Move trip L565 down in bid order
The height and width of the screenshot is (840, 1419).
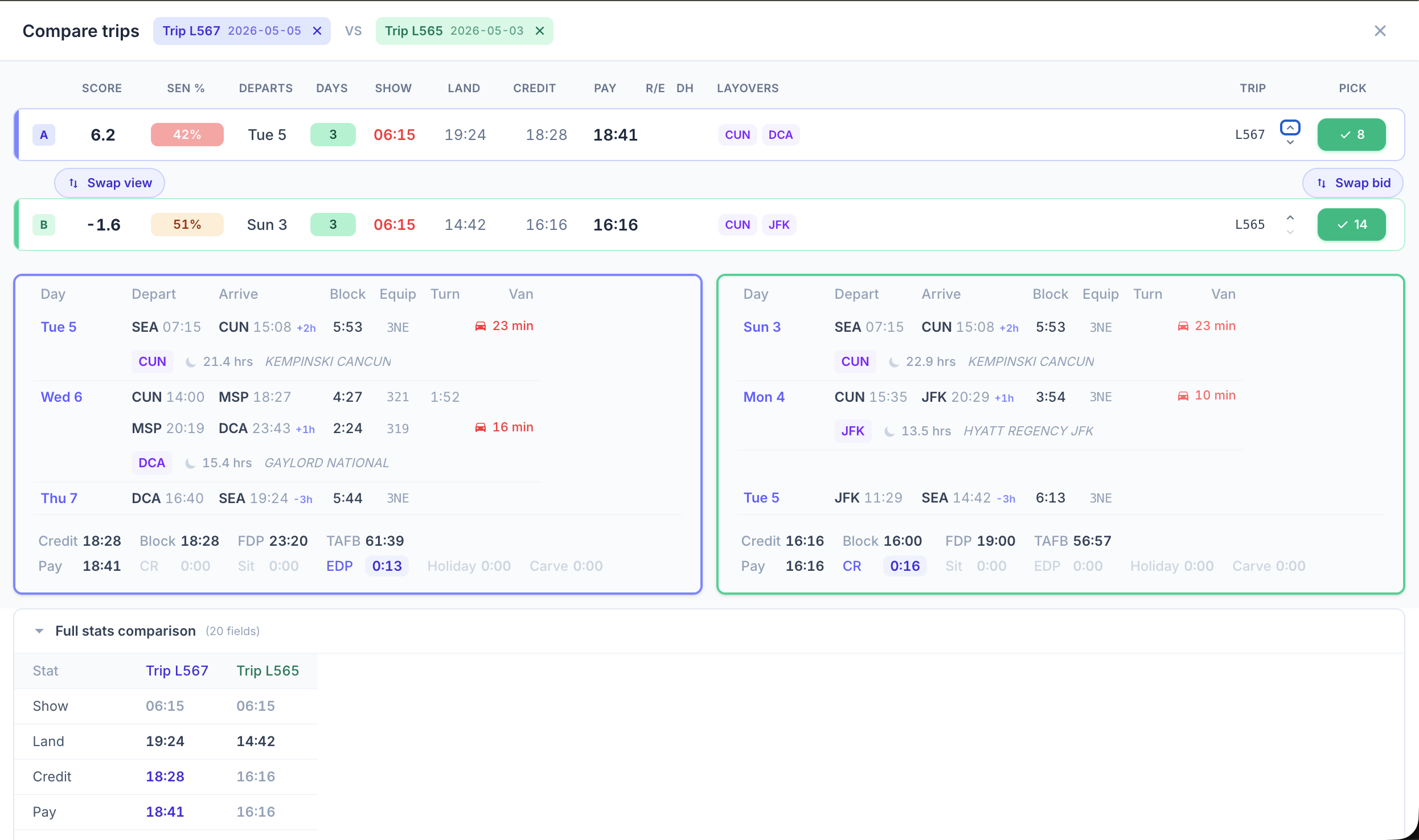(1290, 232)
